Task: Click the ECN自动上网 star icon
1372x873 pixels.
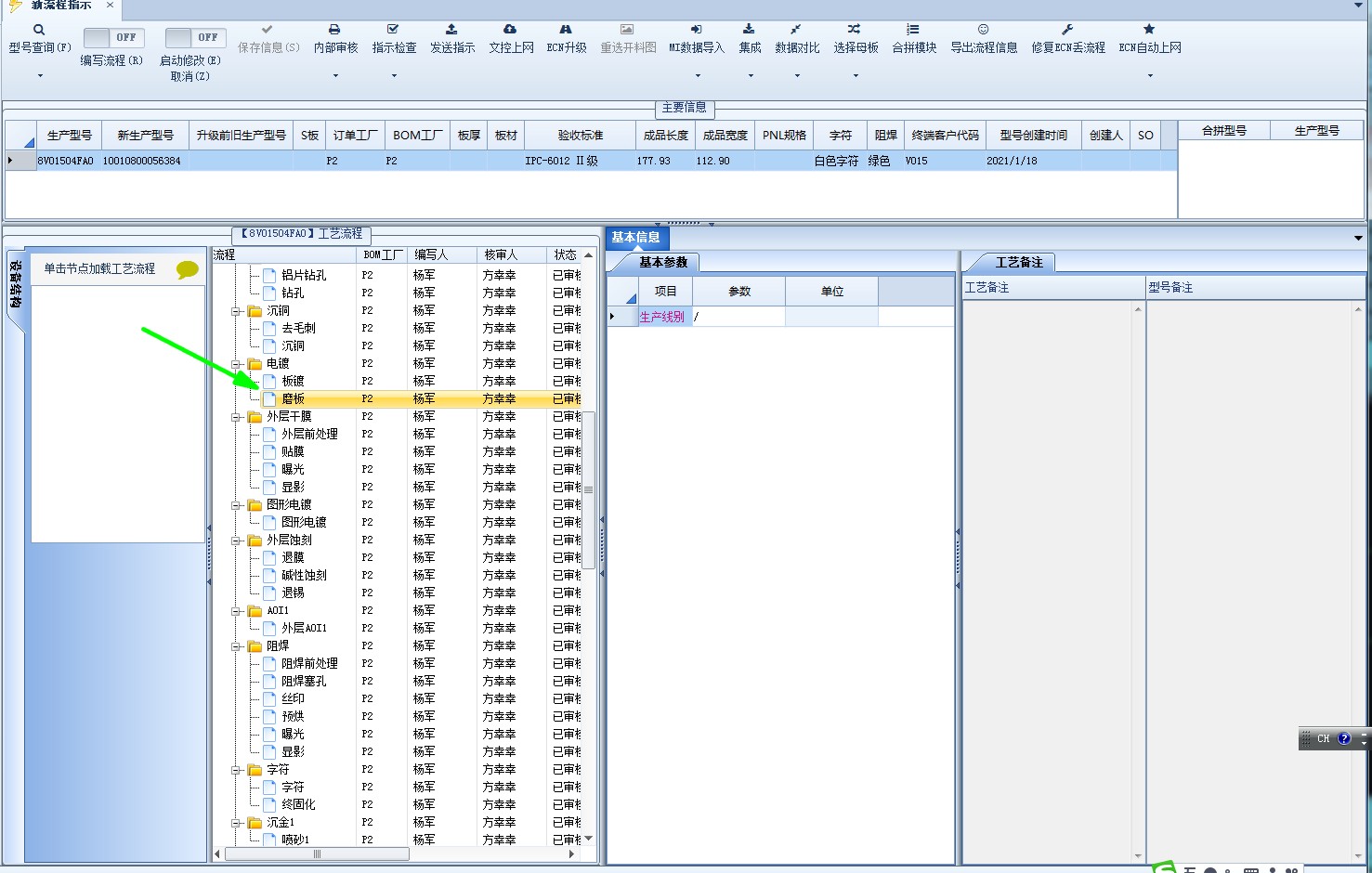Action: click(x=1149, y=30)
